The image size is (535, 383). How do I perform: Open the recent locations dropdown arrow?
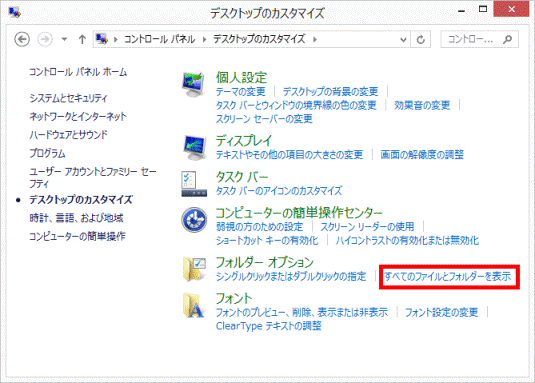pyautogui.click(x=64, y=40)
